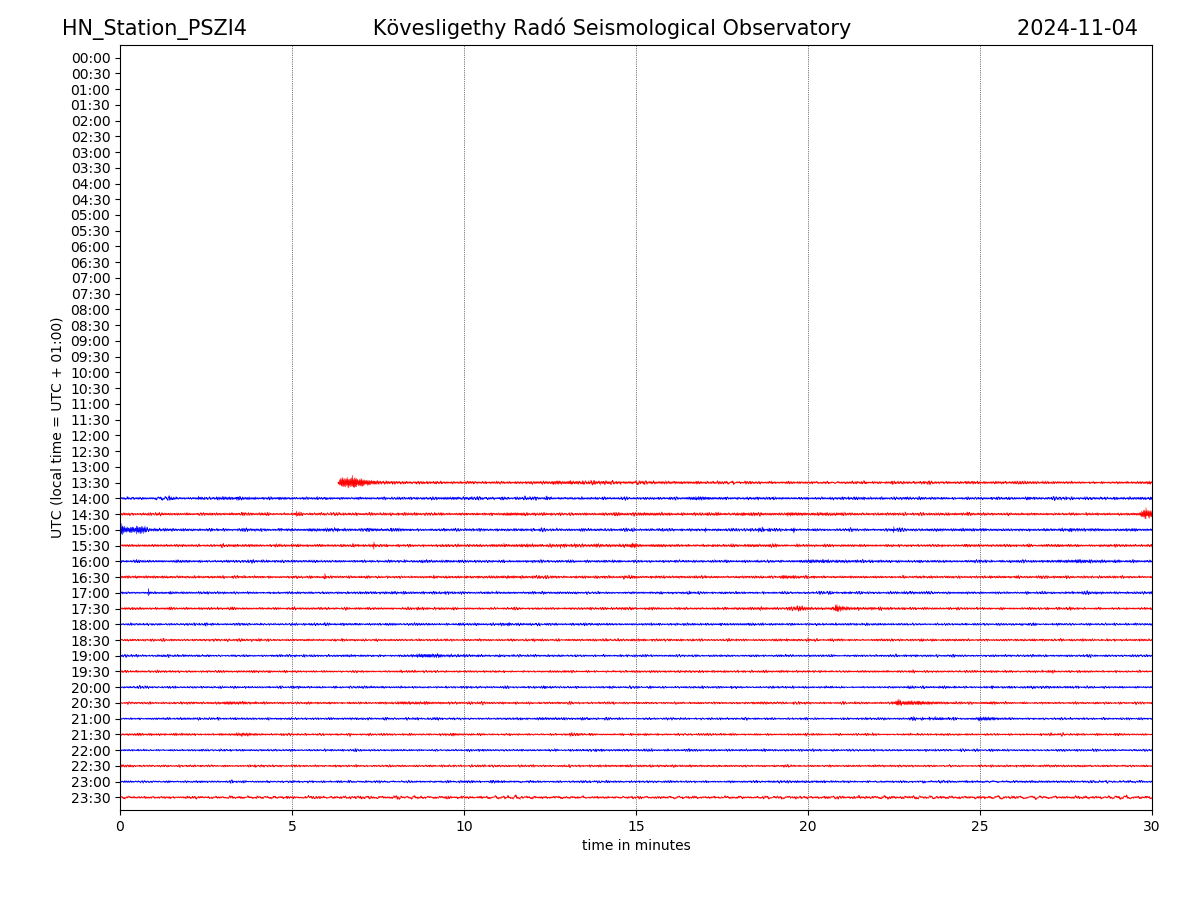Screen dimensions: 1200x900
Task: Click the 06:30 time label on y-axis
Action: coord(91,263)
